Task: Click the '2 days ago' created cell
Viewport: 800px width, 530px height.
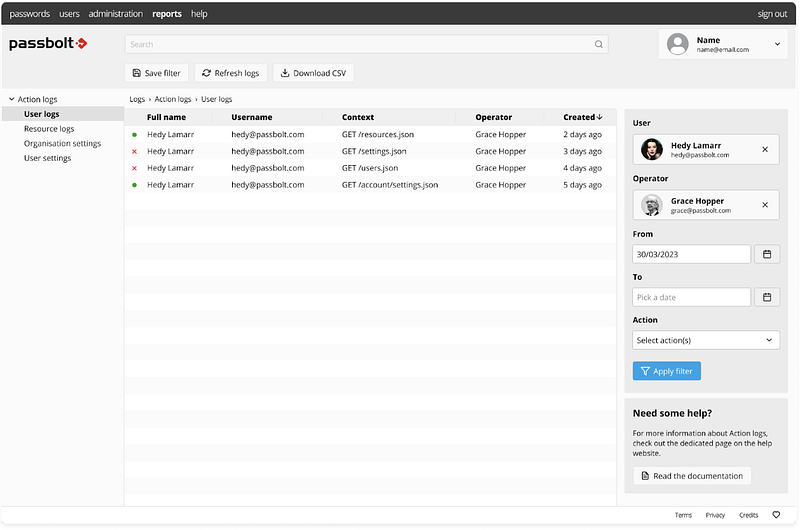Action: click(x=582, y=135)
